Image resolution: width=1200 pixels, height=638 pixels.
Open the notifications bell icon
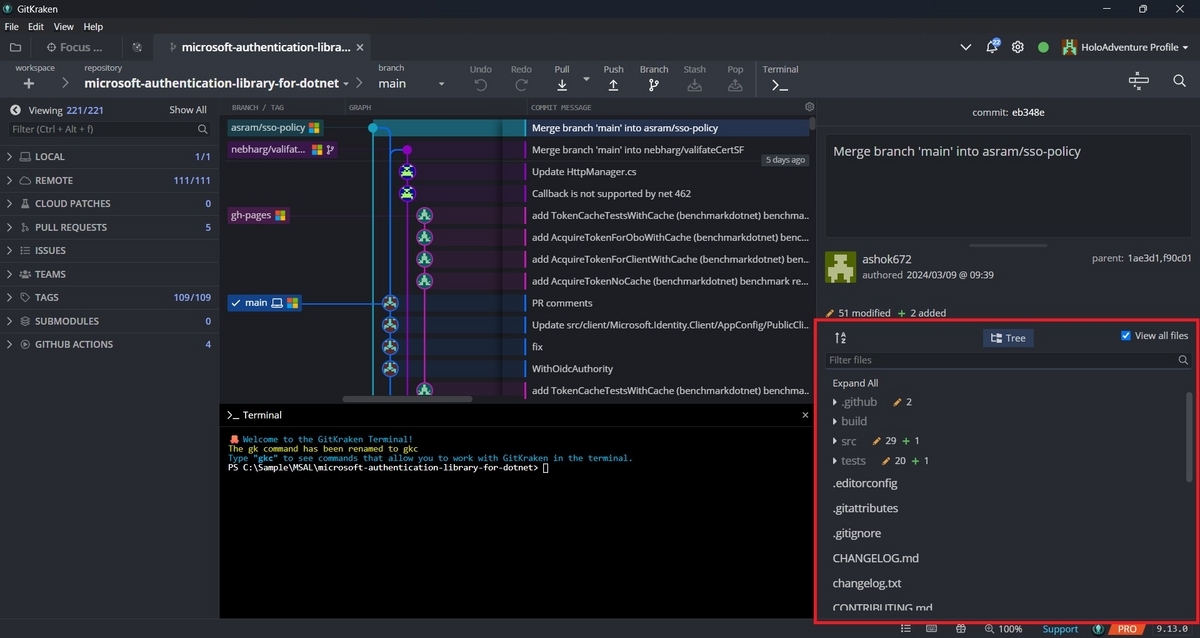click(992, 47)
